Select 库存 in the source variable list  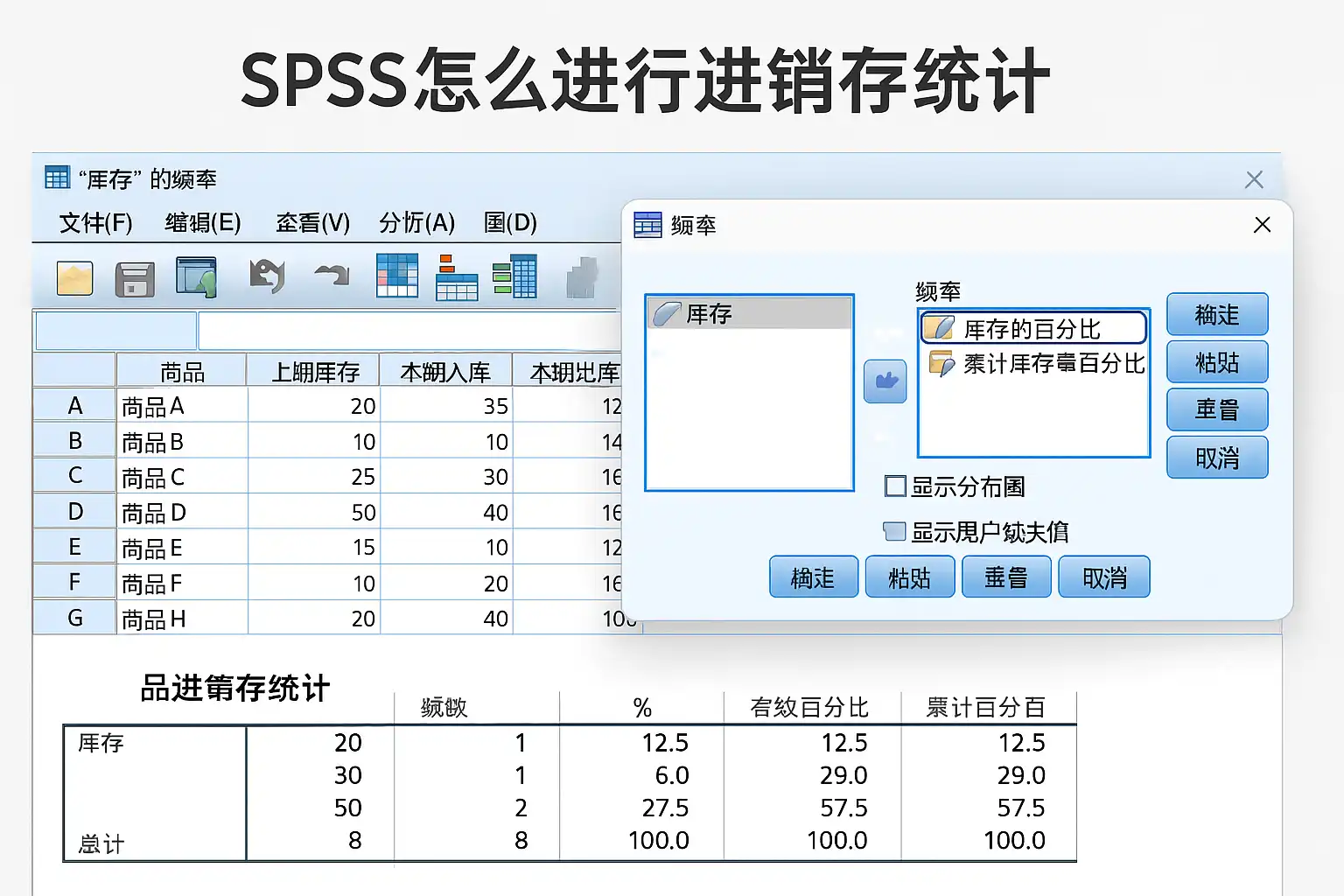pos(749,313)
